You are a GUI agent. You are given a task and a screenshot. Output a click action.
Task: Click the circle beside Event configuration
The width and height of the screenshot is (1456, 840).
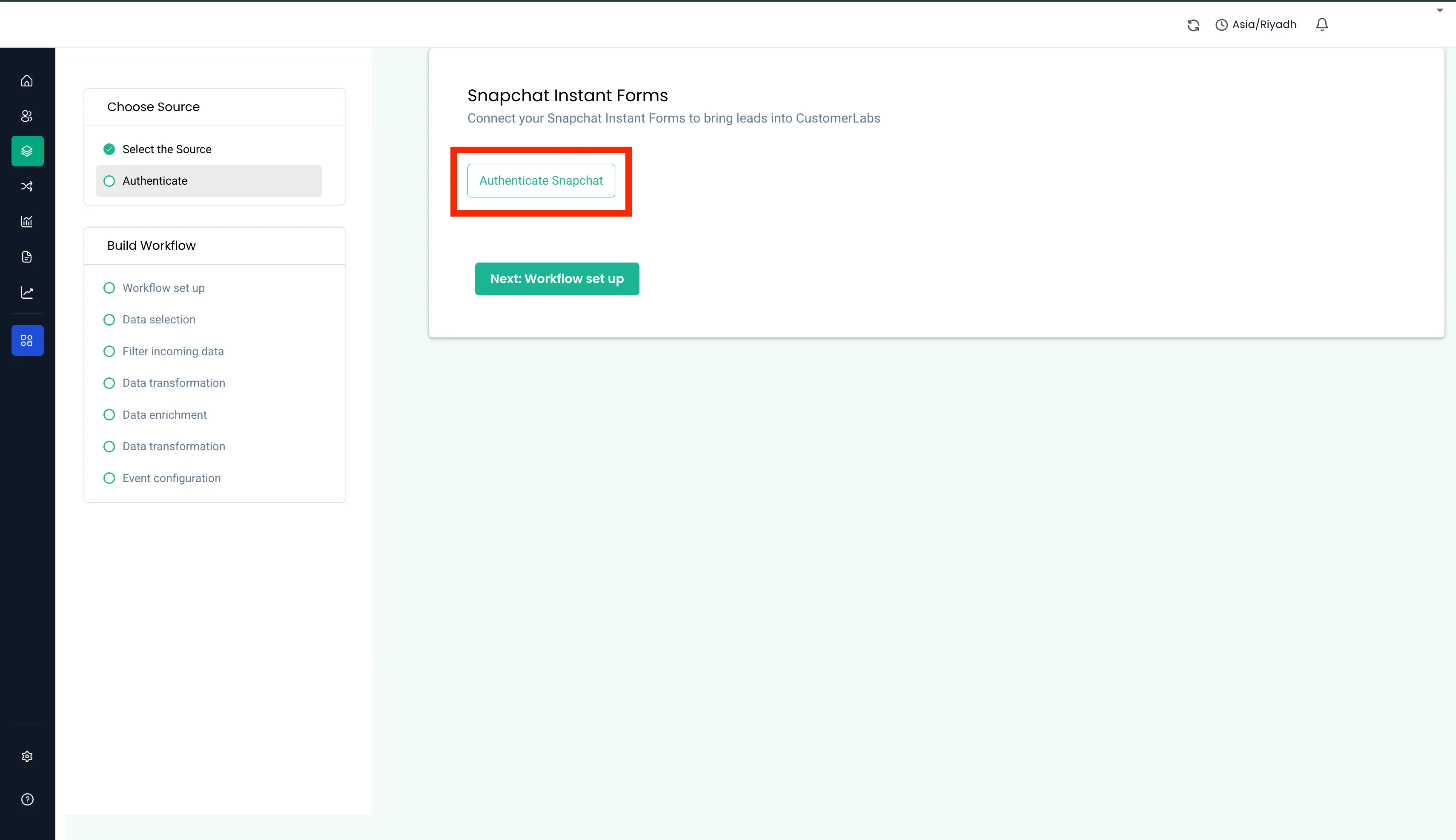[109, 478]
